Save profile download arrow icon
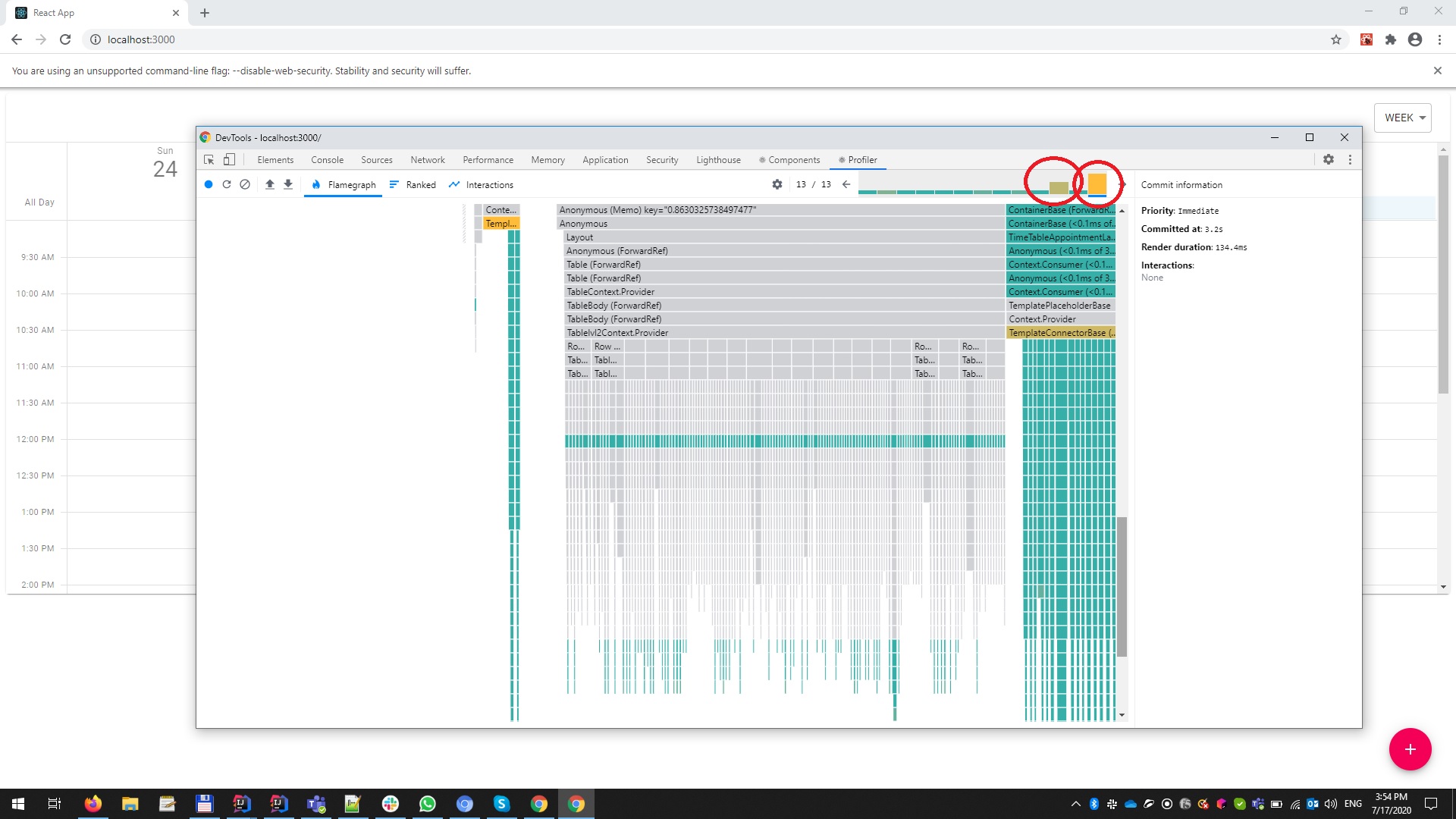This screenshot has height=819, width=1456. [288, 184]
